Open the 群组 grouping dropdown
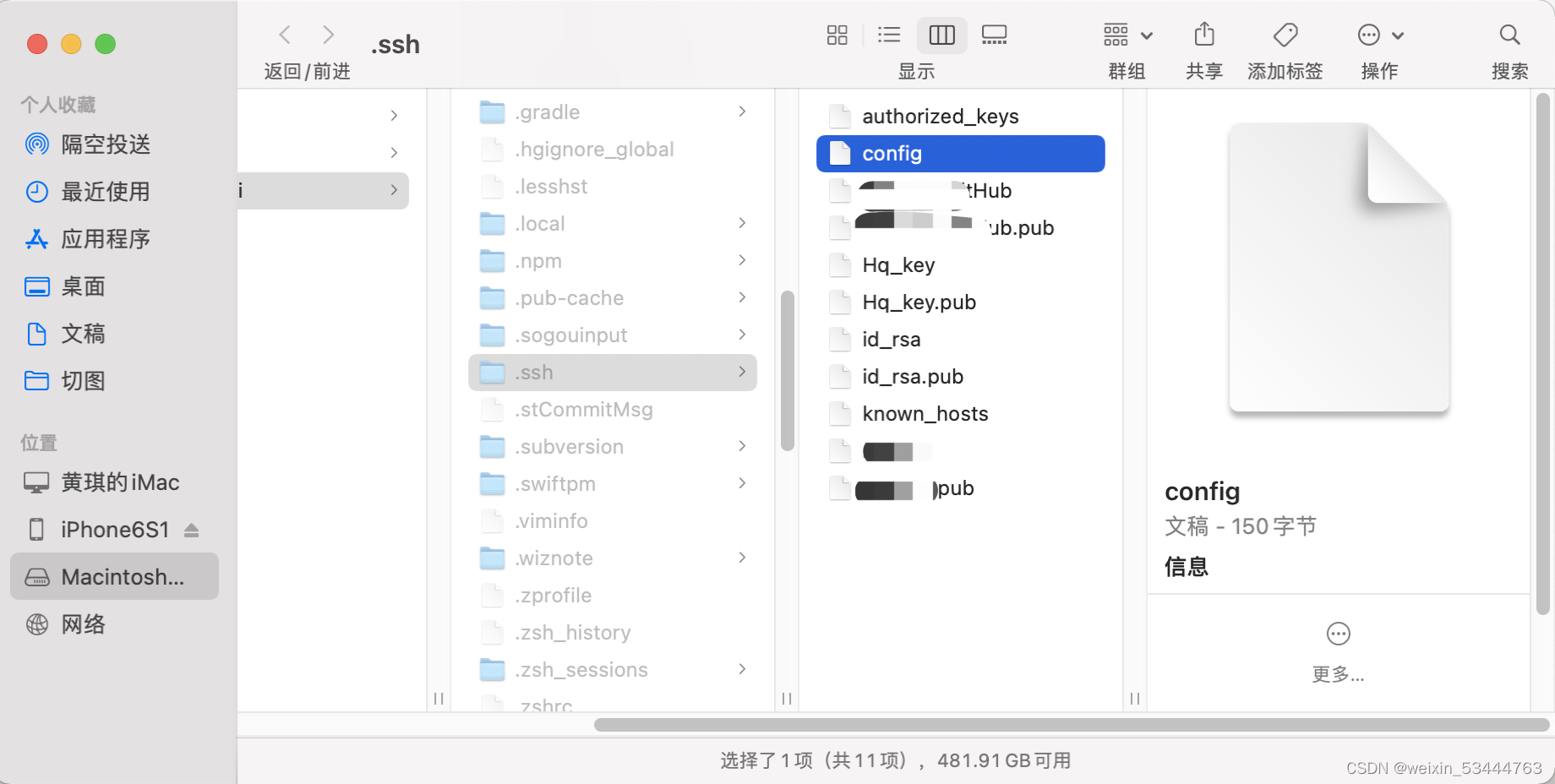Image resolution: width=1555 pixels, height=784 pixels. tap(1127, 35)
